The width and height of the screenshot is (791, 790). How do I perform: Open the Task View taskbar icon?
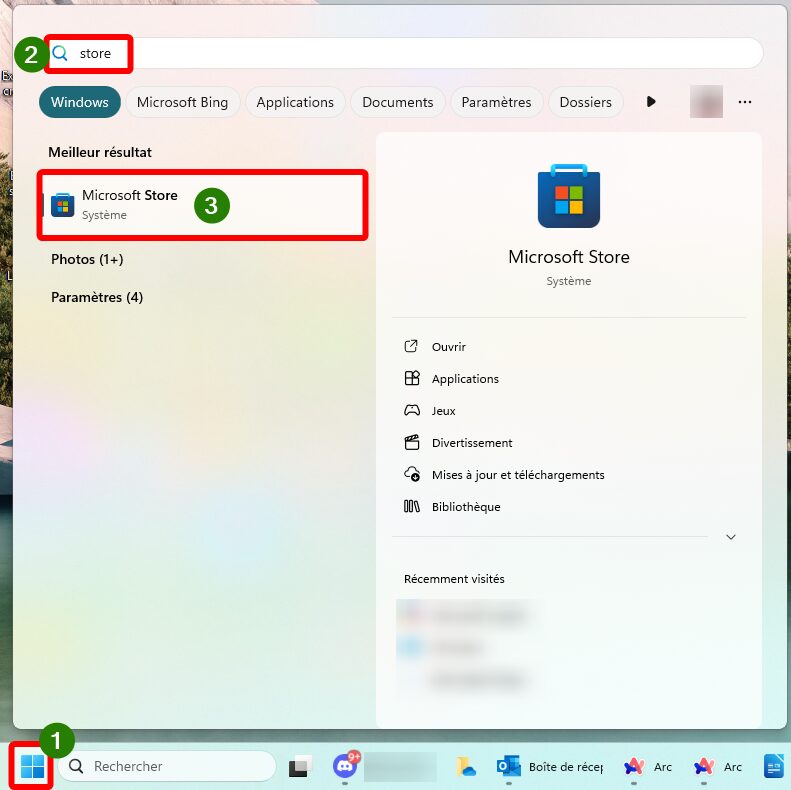(300, 766)
